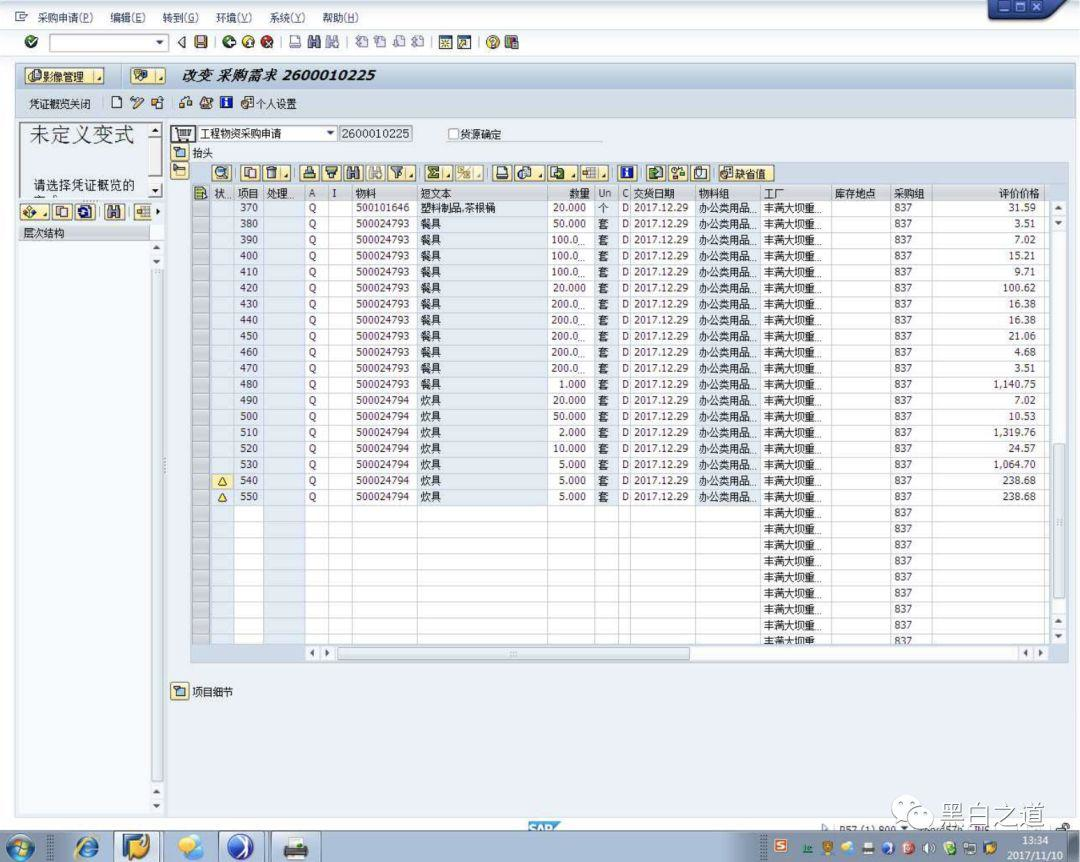The image size is (1080, 862).
Task: Open the dropdown arrow beside the Filter icon
Action: [411, 174]
